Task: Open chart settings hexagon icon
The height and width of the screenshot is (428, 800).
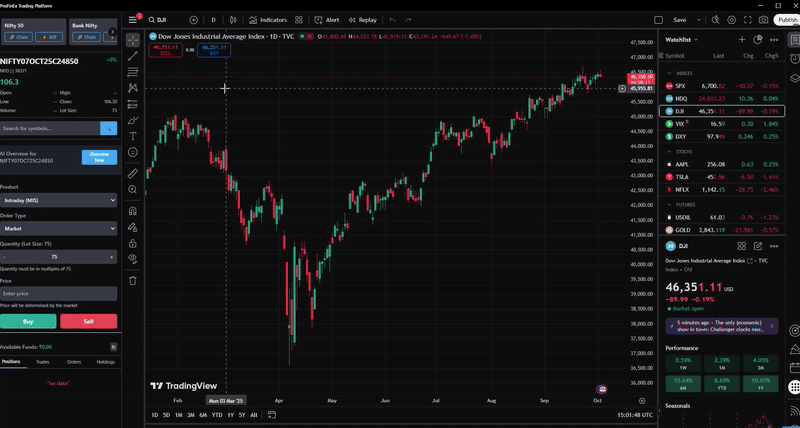Action: click(732, 20)
